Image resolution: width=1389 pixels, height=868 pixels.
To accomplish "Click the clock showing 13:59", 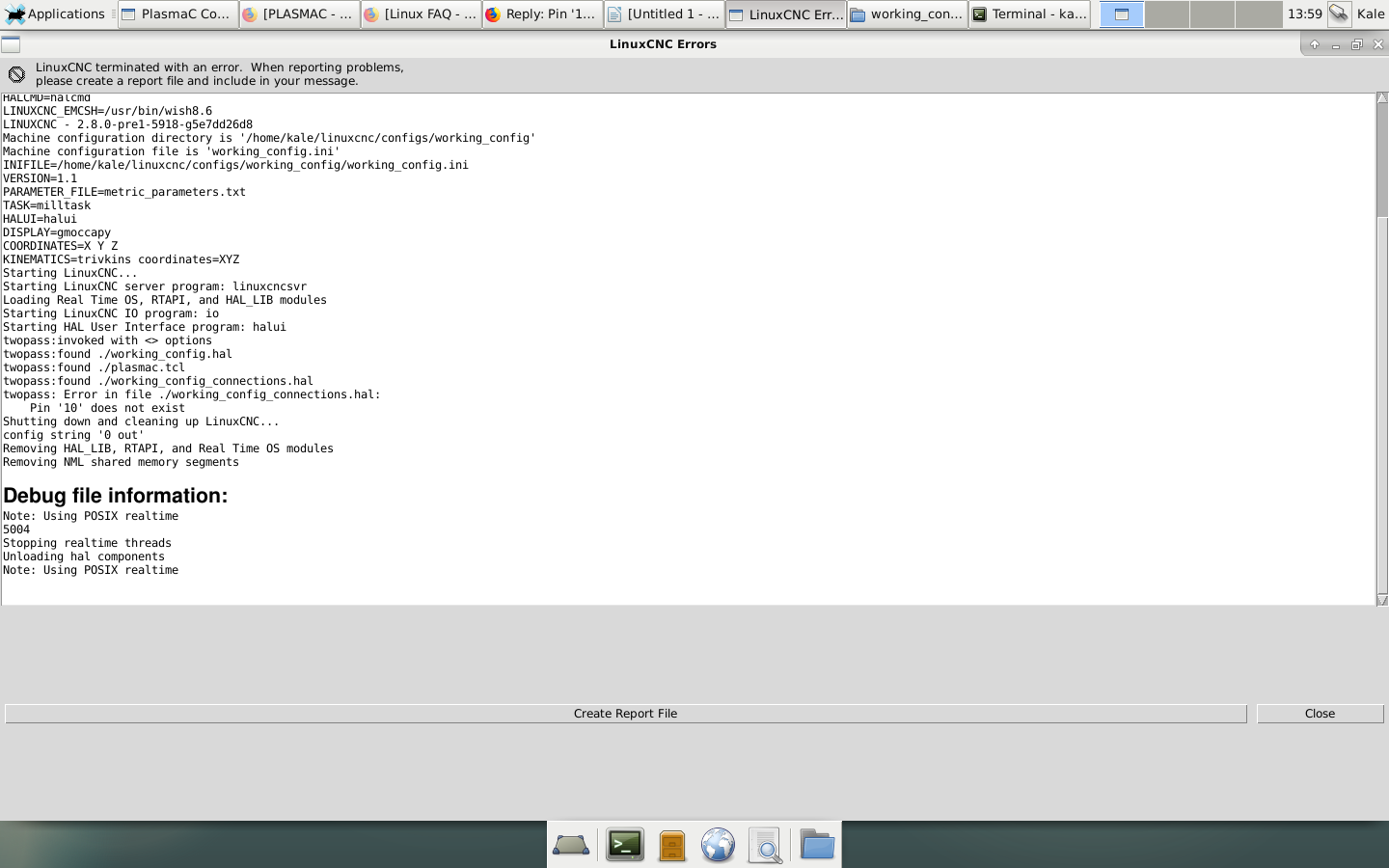I will (x=1304, y=14).
